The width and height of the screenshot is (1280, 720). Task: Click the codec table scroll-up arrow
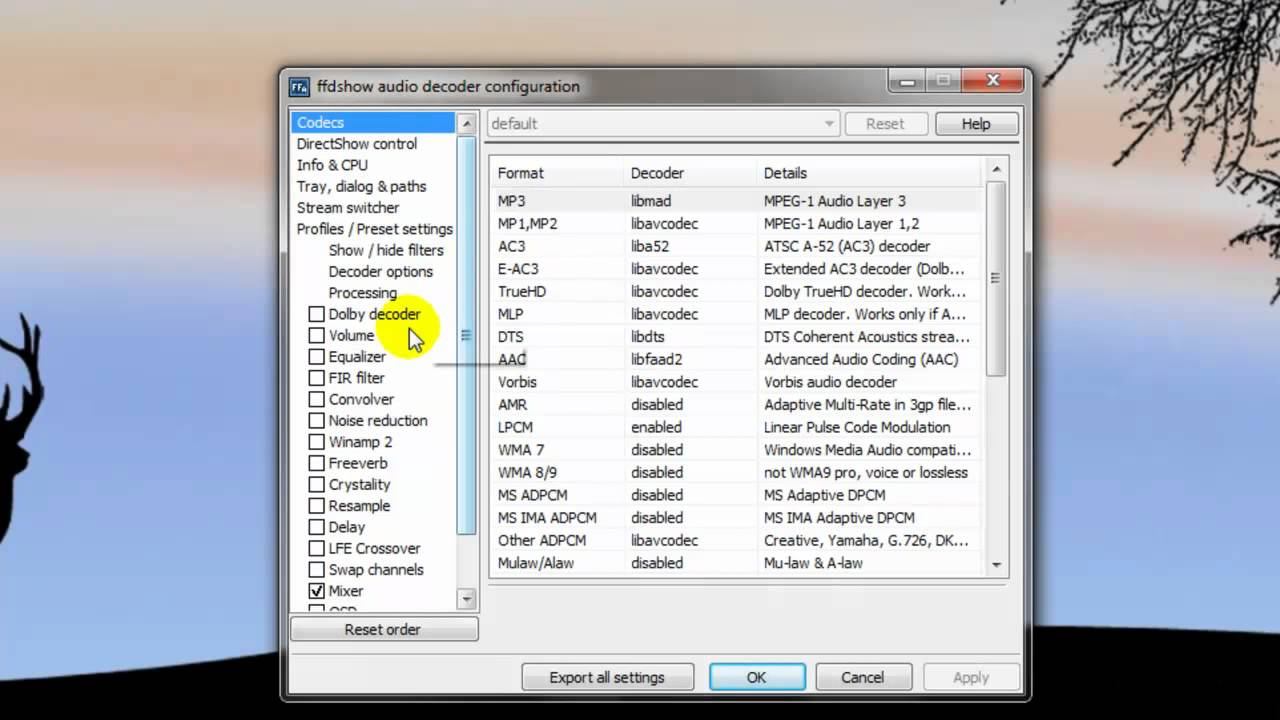point(996,168)
